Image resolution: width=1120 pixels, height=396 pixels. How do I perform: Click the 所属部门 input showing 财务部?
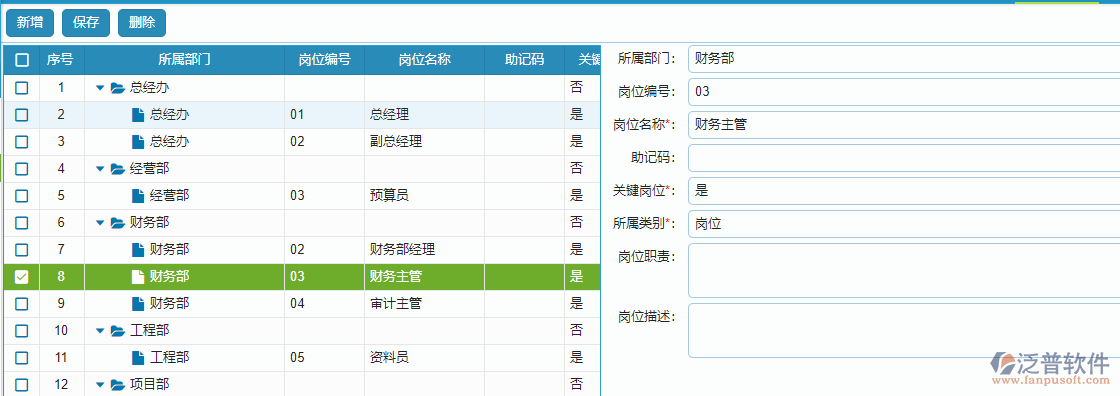(x=904, y=59)
